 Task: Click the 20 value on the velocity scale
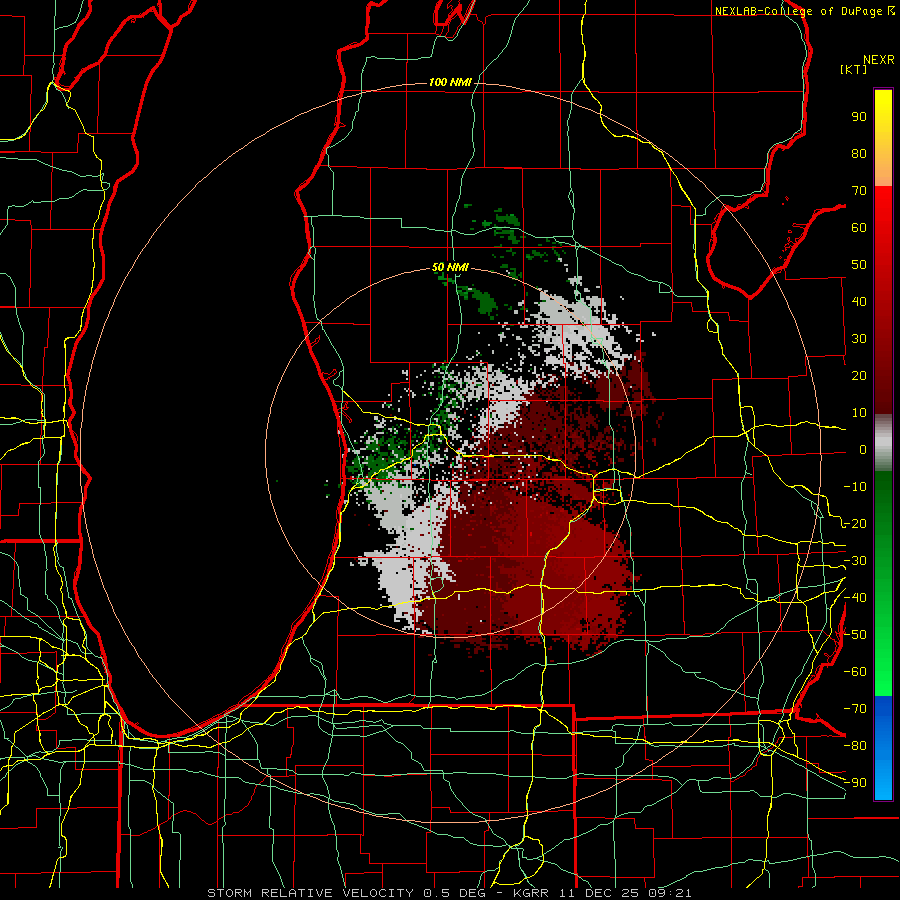click(859, 375)
